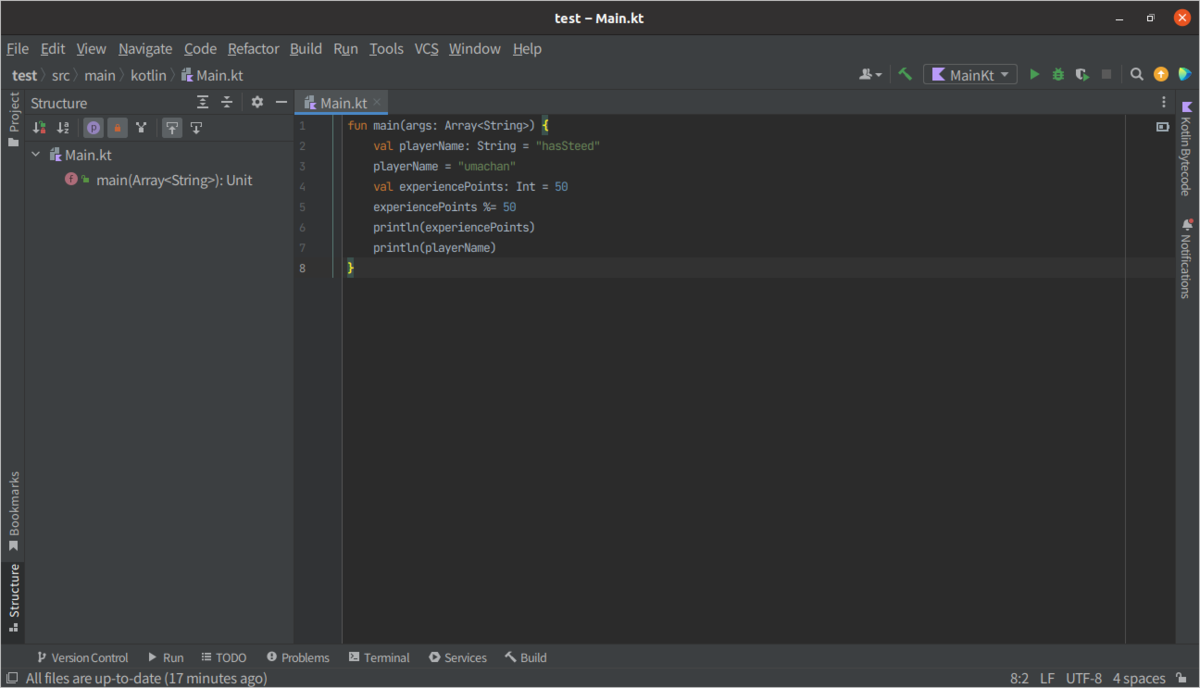Run MainKt with coverage icon

coord(1082,75)
